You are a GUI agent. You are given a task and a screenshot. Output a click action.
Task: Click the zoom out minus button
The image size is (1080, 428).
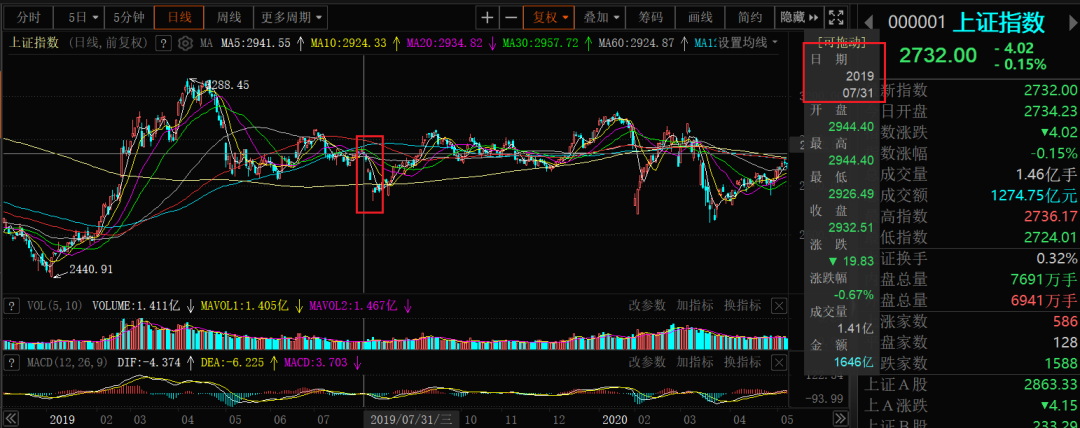tap(511, 17)
